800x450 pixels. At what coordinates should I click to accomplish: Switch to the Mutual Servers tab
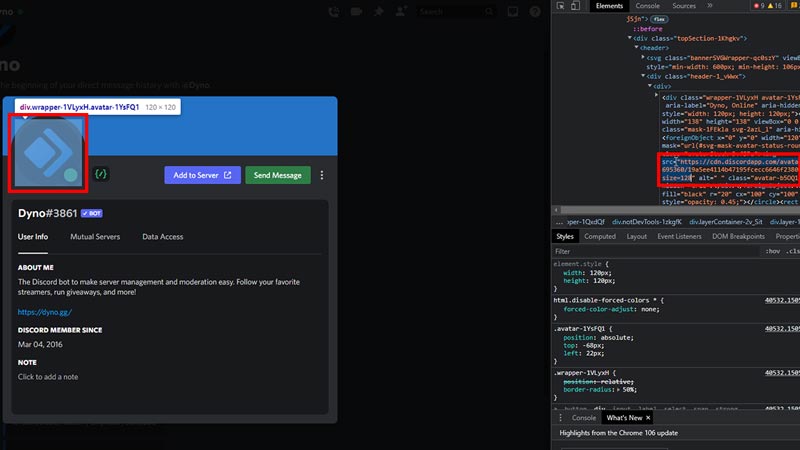tap(95, 237)
